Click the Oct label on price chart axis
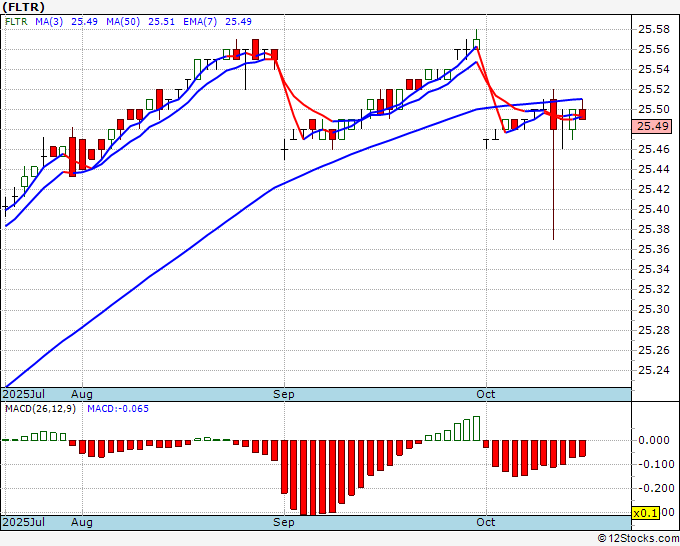 [486, 394]
